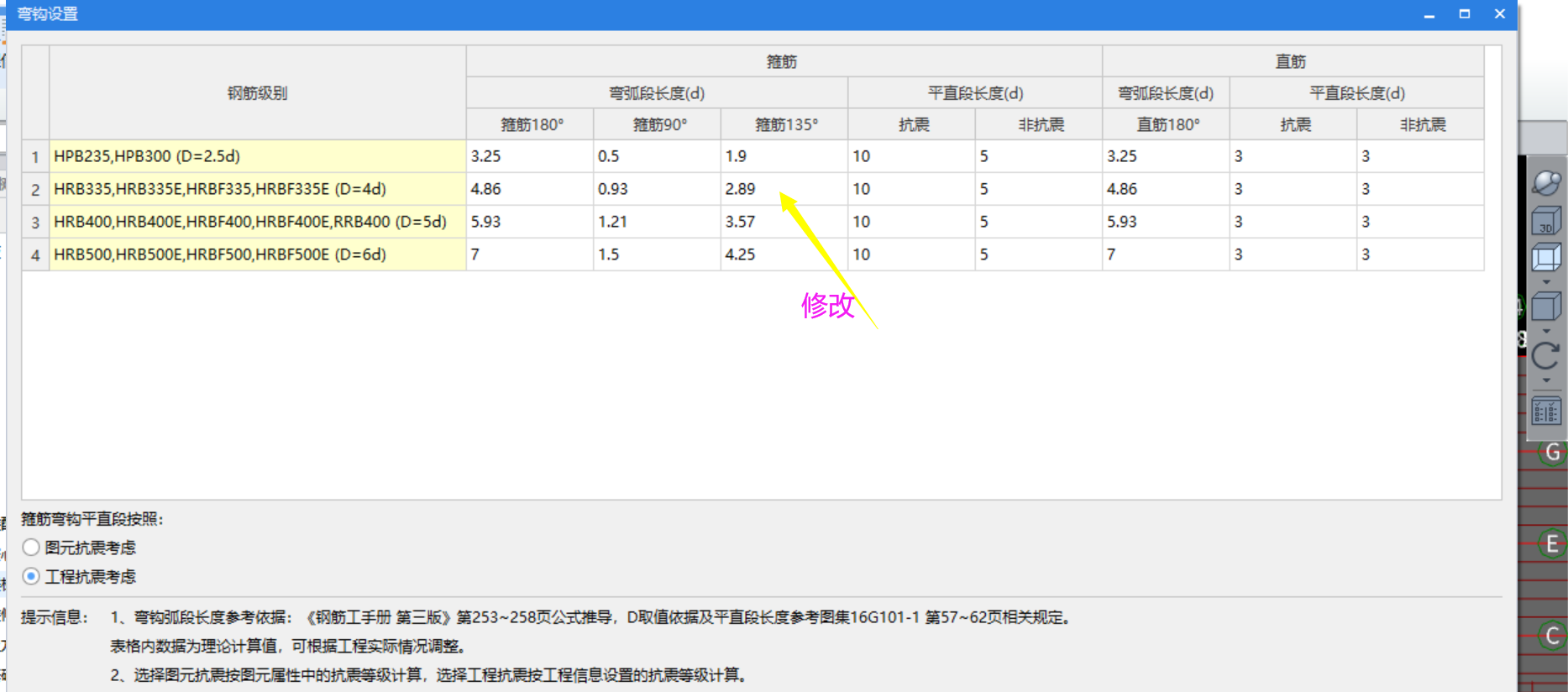Click the 钢筋级别 column header

click(258, 92)
